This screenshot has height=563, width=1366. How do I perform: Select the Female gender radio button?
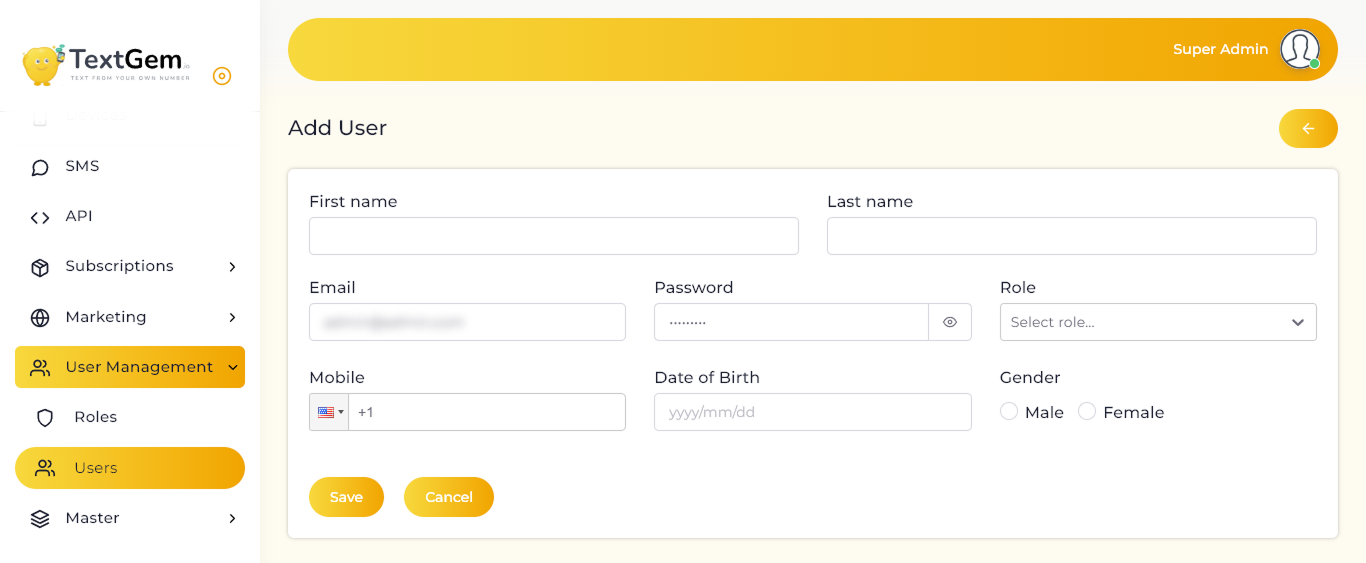1087,411
